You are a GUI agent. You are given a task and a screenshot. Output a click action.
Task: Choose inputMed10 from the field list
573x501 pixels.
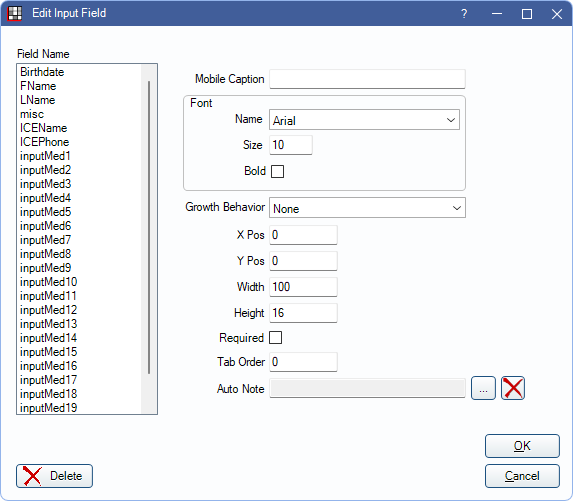coord(49,282)
